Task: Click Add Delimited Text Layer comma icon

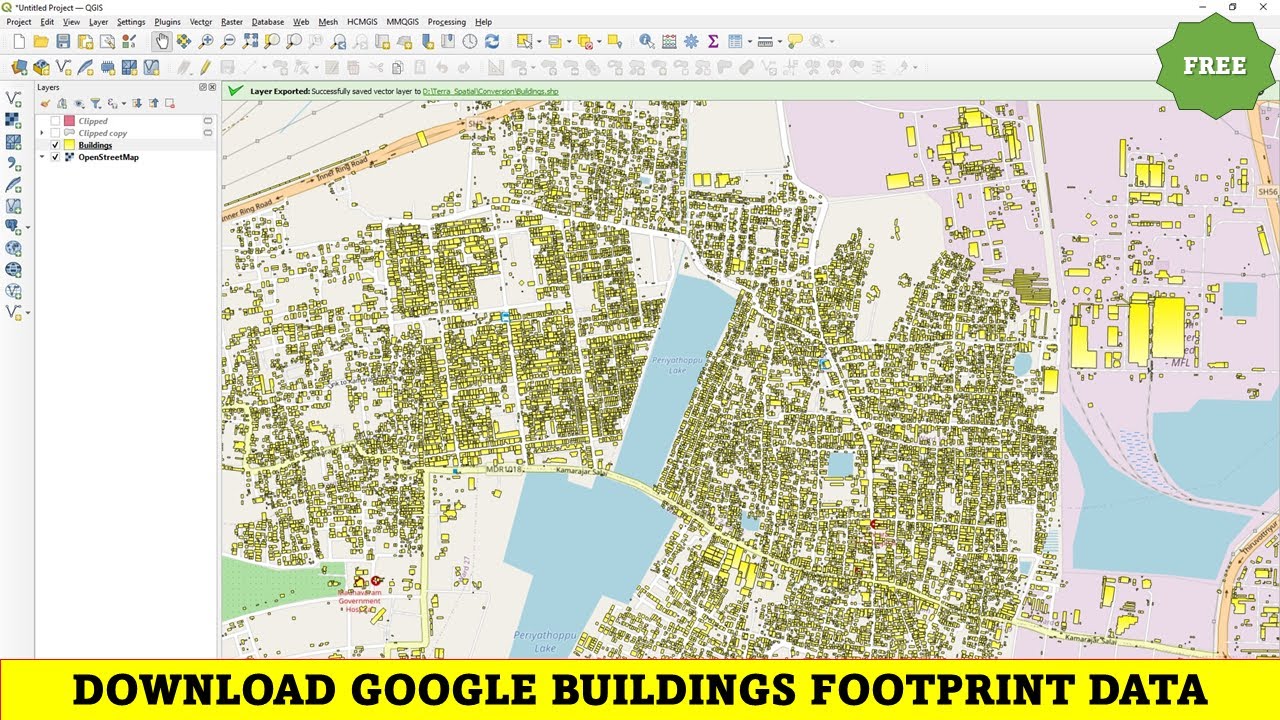Action: pos(13,163)
